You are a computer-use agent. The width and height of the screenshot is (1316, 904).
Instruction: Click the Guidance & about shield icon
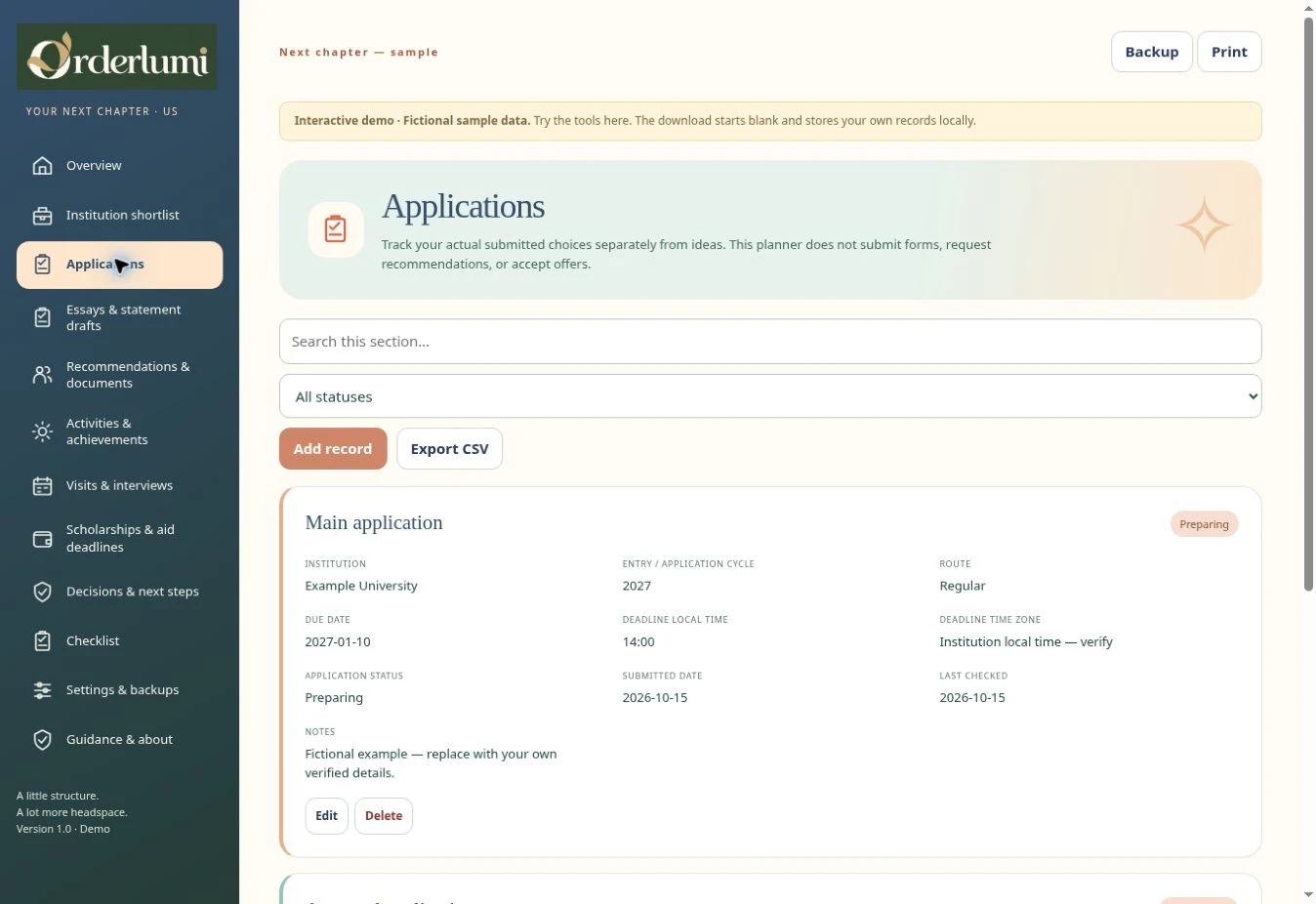pyautogui.click(x=42, y=740)
